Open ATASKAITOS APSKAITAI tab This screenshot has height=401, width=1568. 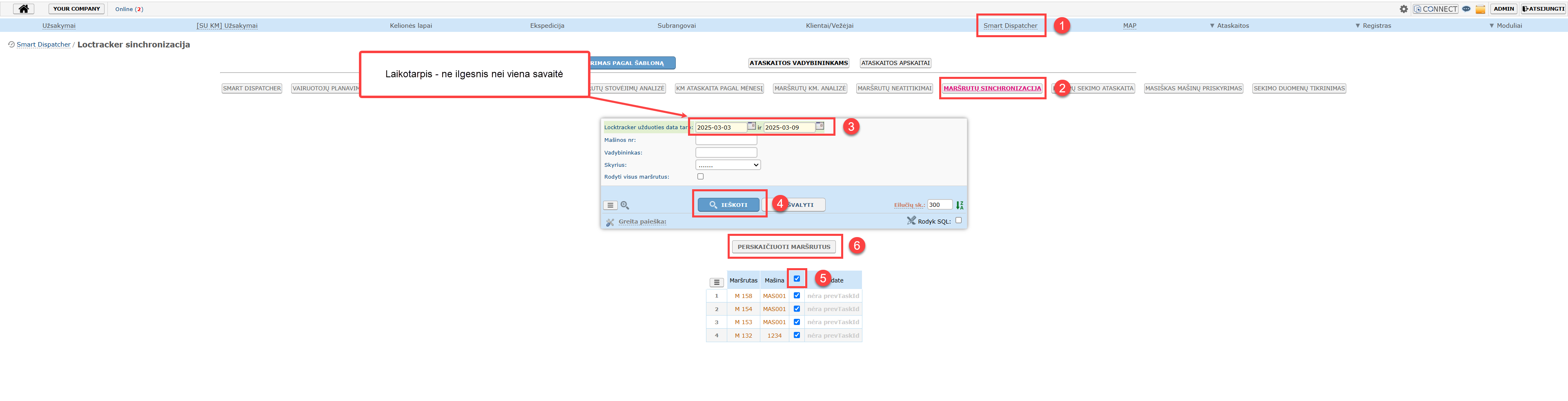[895, 63]
